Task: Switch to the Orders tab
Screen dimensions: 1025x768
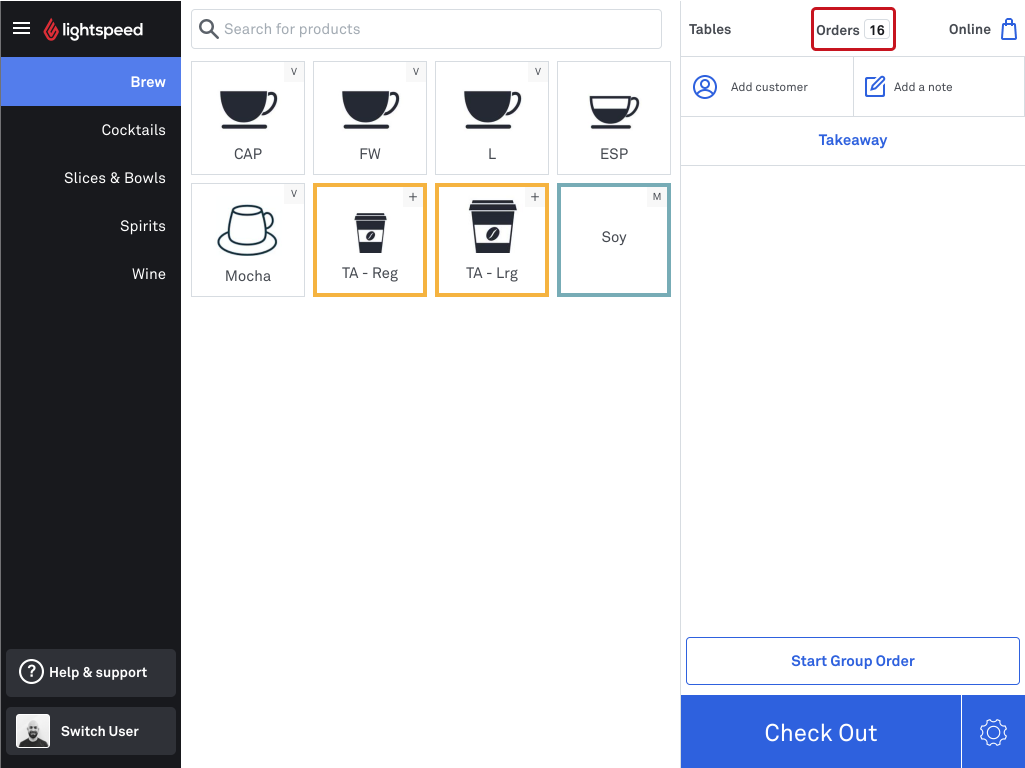Action: click(853, 29)
